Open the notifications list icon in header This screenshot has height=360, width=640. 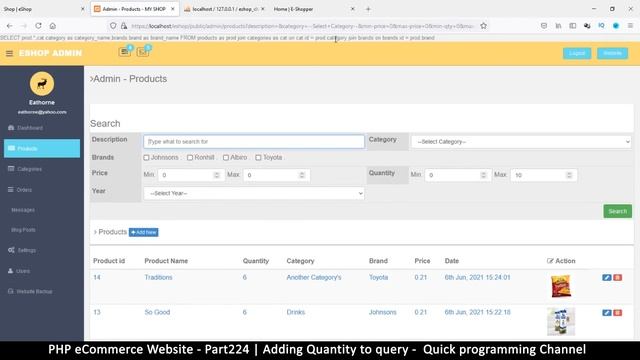point(124,52)
